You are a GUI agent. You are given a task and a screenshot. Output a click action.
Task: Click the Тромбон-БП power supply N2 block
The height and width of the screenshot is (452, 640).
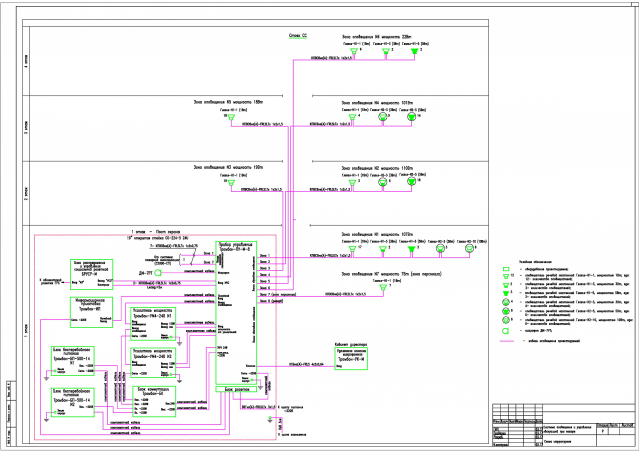coord(73,402)
